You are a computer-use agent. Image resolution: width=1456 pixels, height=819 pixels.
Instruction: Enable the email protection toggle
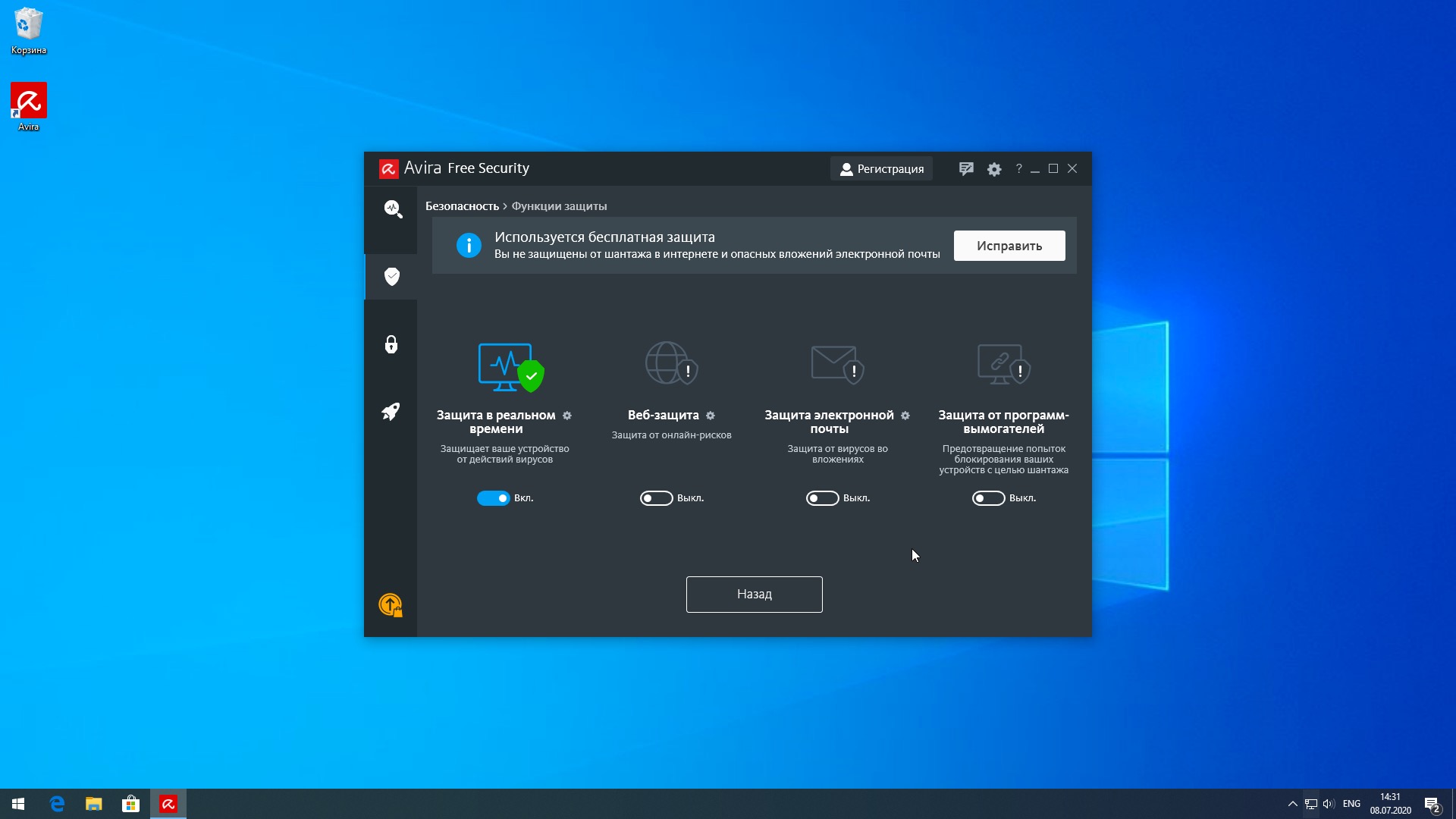[823, 498]
